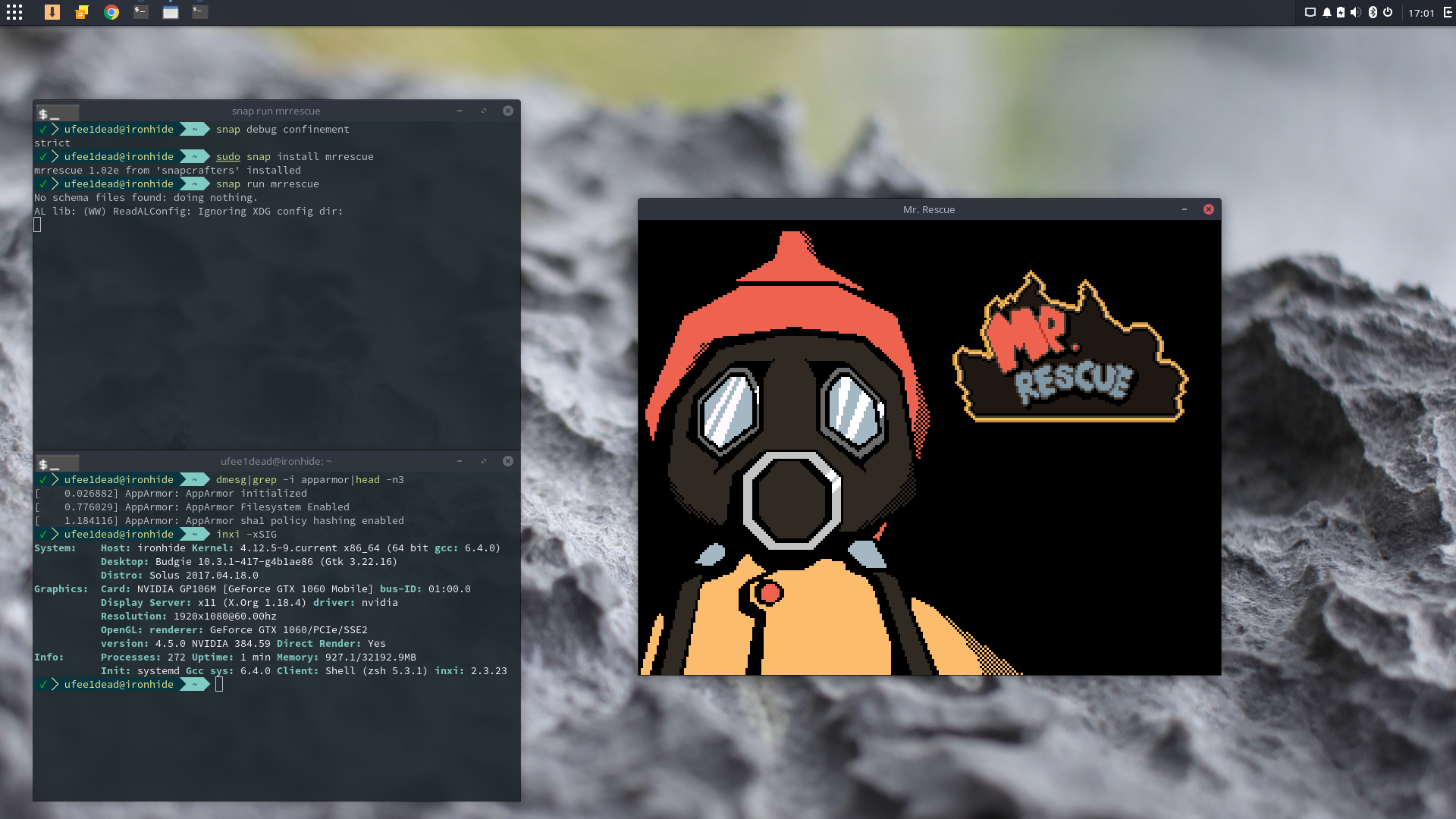Click the 'Info:' heading

pyautogui.click(x=49, y=657)
